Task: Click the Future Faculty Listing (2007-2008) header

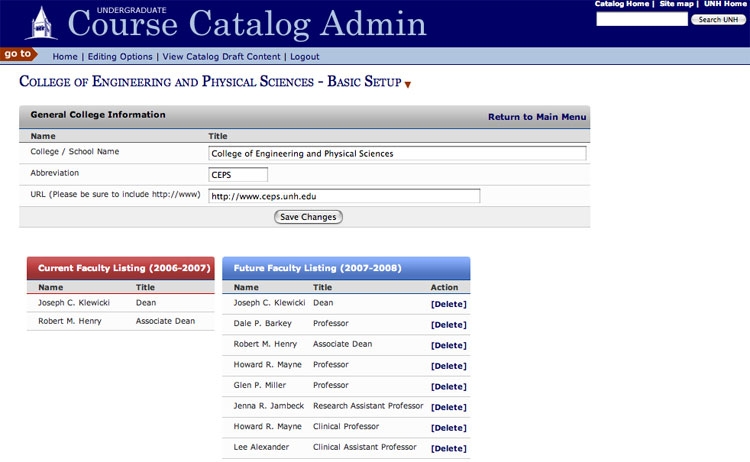Action: coord(346,268)
